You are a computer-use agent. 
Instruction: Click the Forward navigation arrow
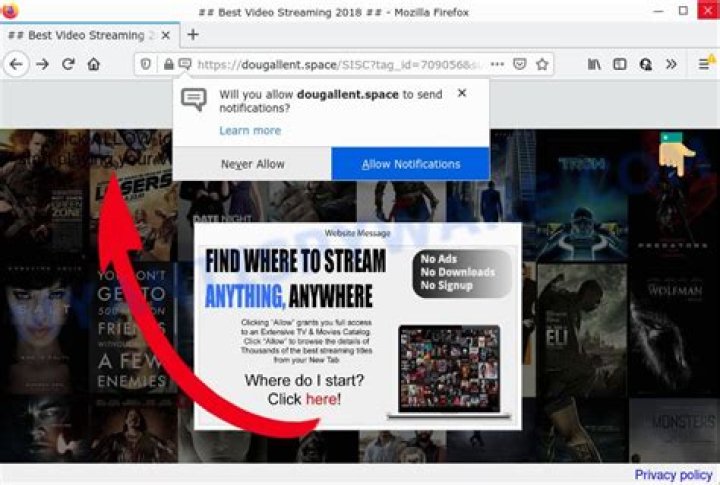(x=42, y=64)
